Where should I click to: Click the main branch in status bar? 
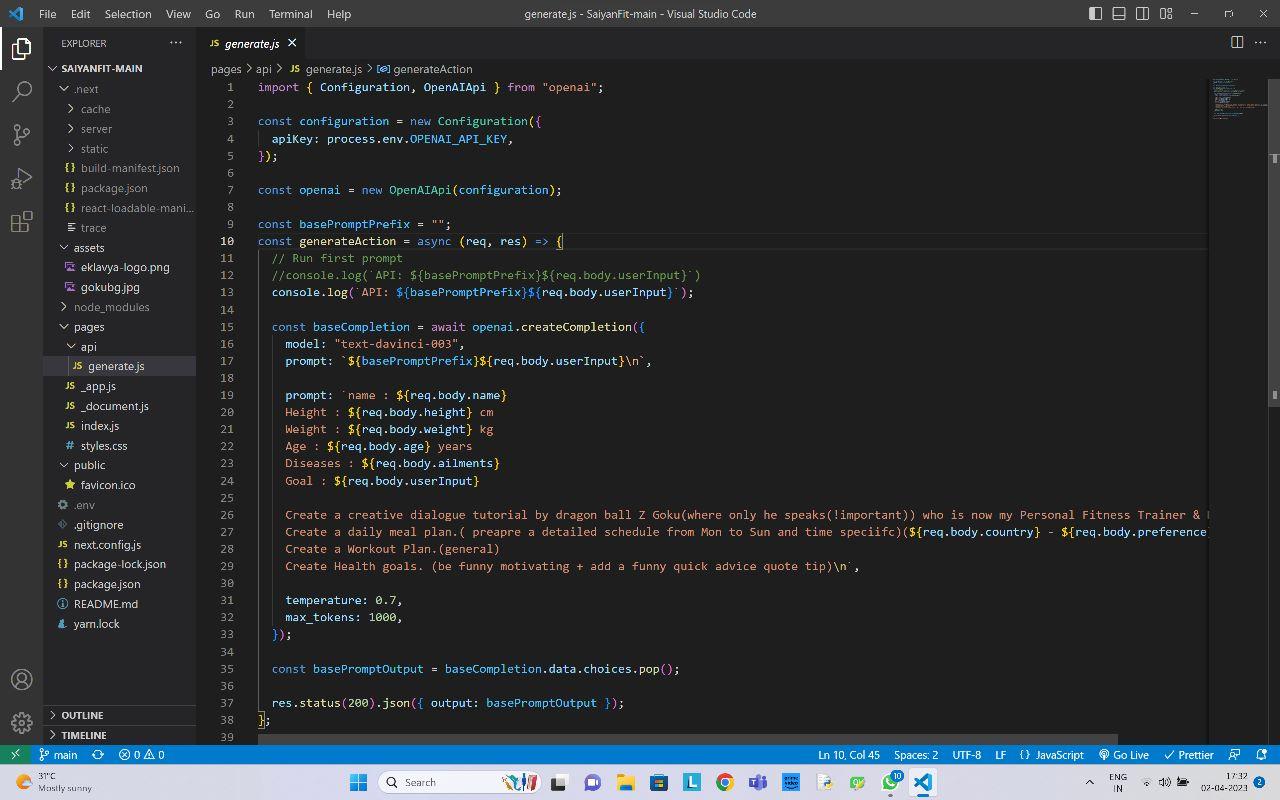[x=58, y=755]
